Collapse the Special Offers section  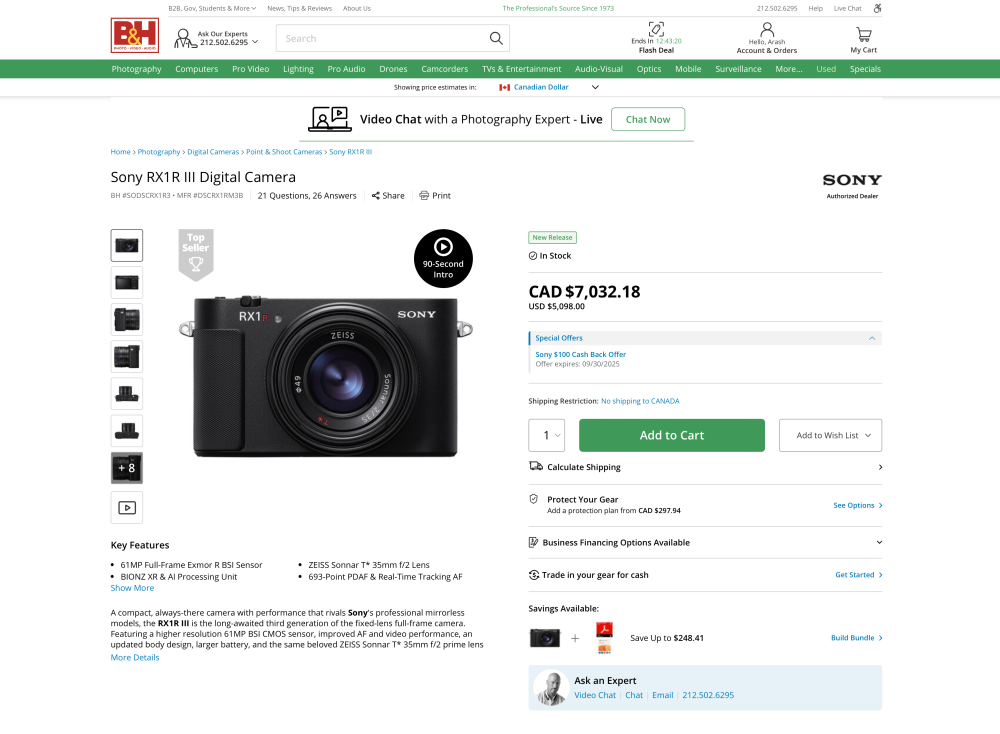click(x=872, y=338)
